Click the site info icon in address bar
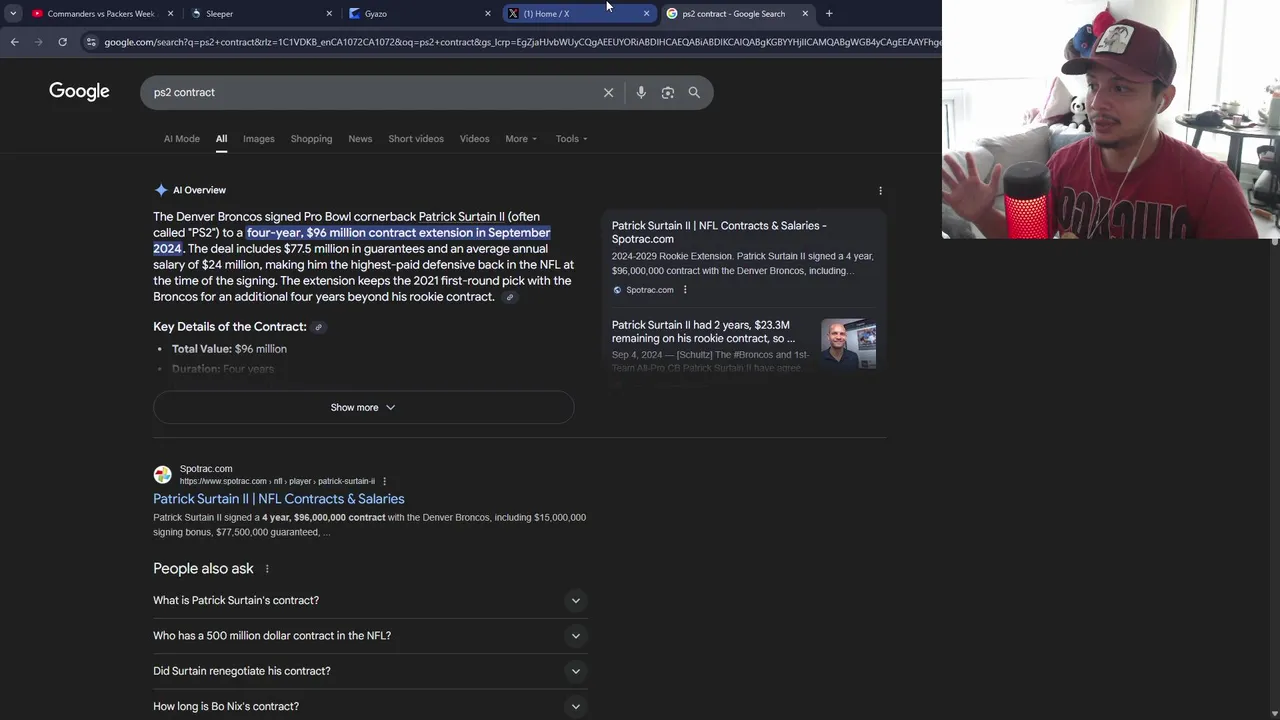The width and height of the screenshot is (1280, 720). coord(91,42)
